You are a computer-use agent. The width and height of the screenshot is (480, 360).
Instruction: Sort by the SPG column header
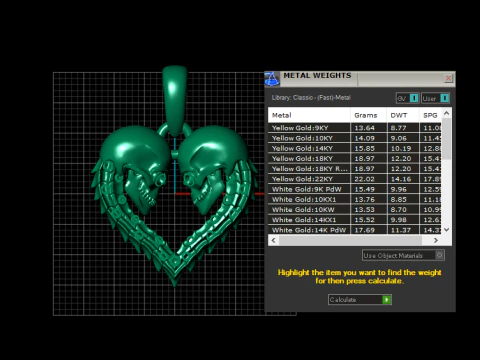pyautogui.click(x=430, y=115)
